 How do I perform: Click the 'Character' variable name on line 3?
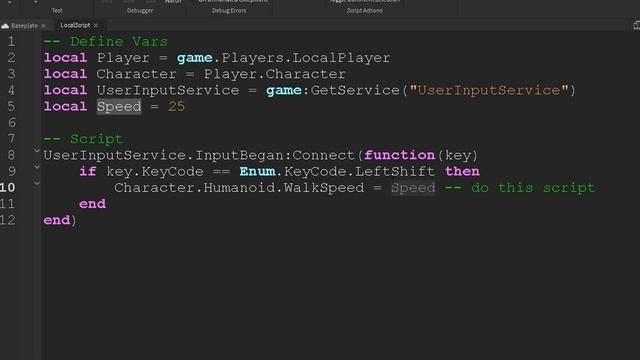tap(136, 74)
